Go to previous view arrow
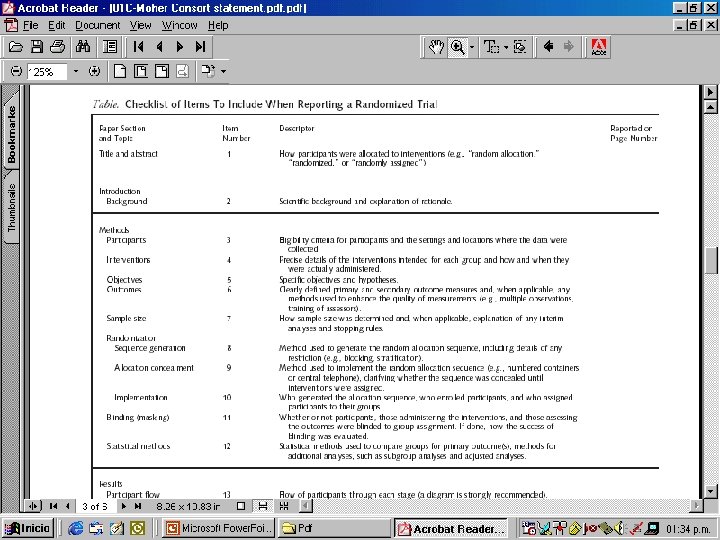Screen dimensions: 720x540 pyautogui.click(x=548, y=46)
